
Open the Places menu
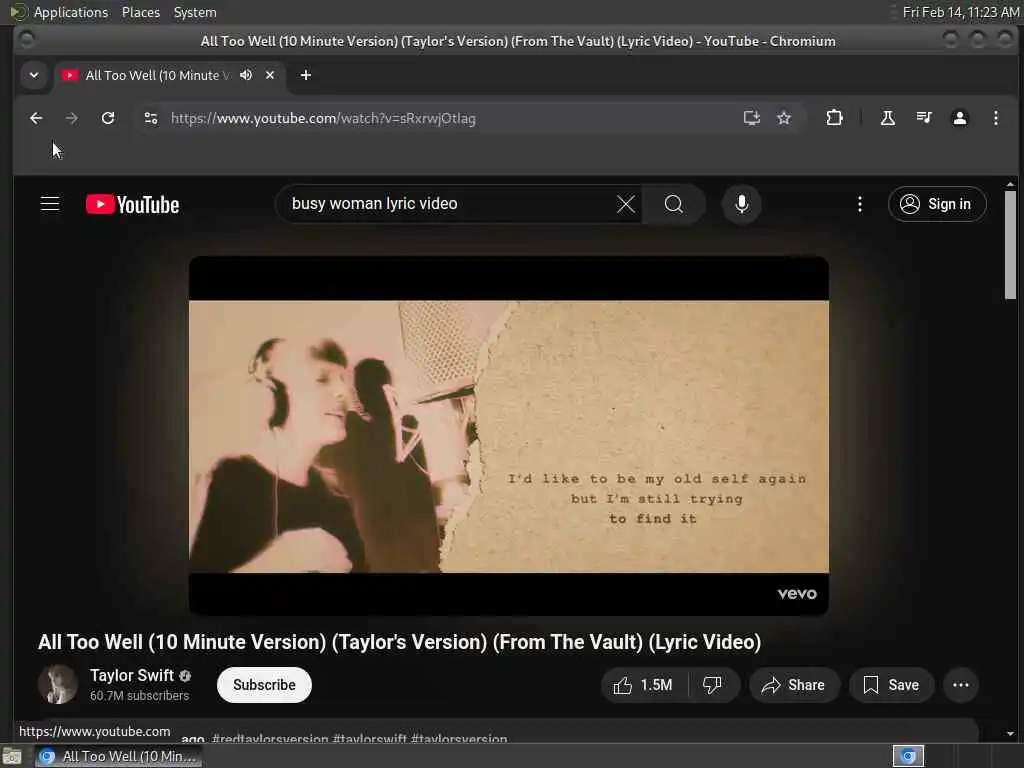[x=140, y=12]
